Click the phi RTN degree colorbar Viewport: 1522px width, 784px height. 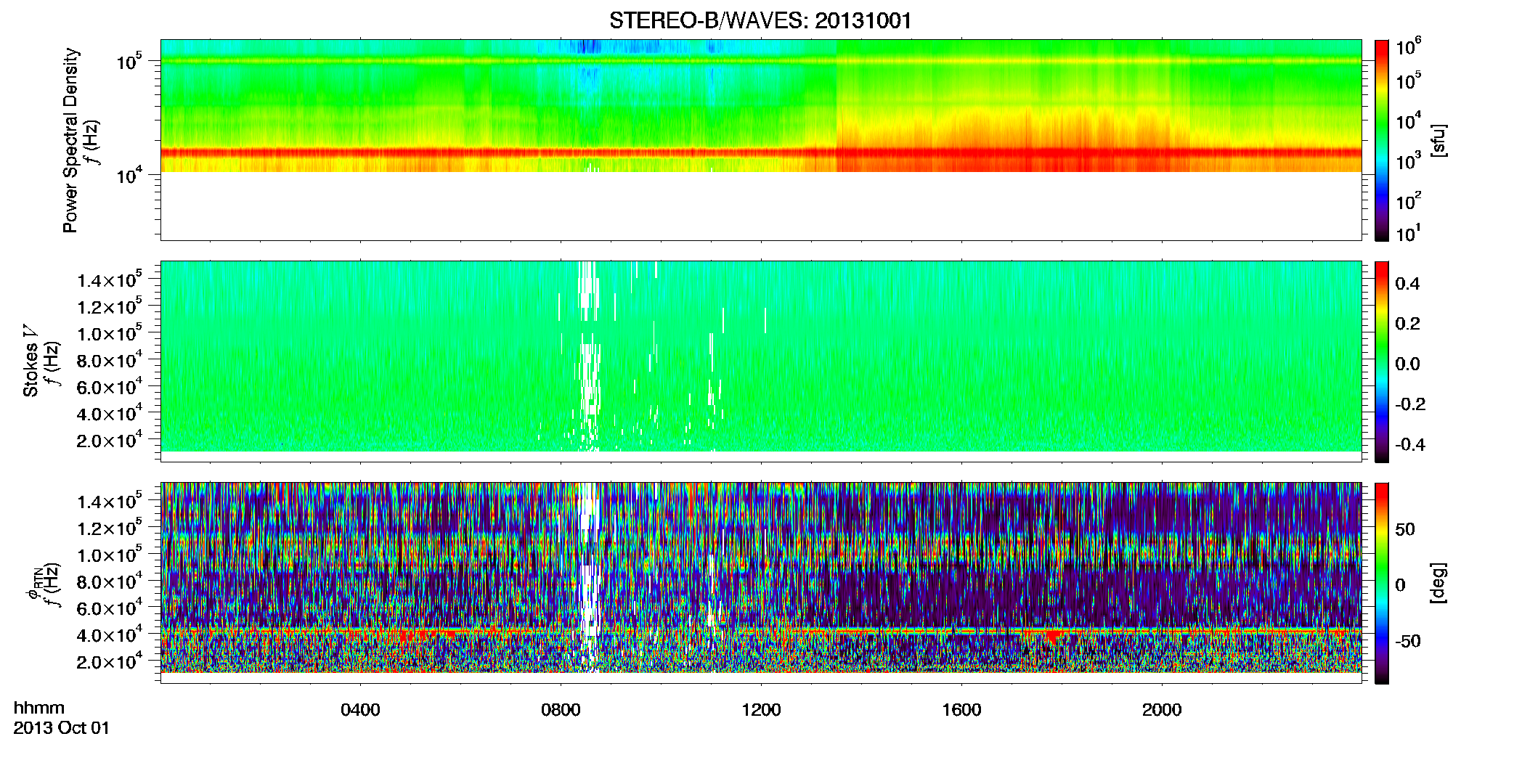[x=1382, y=583]
